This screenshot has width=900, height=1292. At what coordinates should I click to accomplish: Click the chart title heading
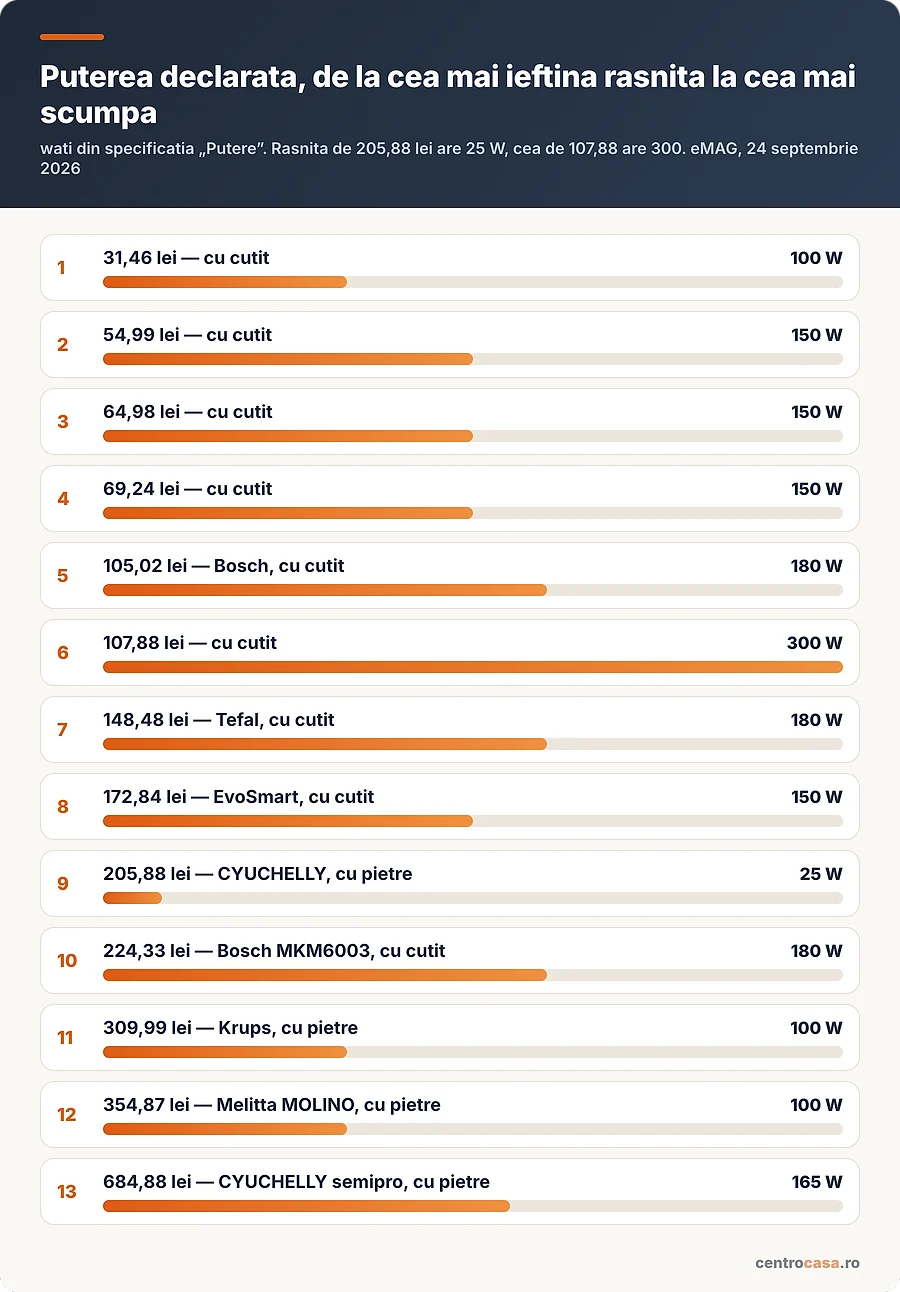[x=448, y=95]
